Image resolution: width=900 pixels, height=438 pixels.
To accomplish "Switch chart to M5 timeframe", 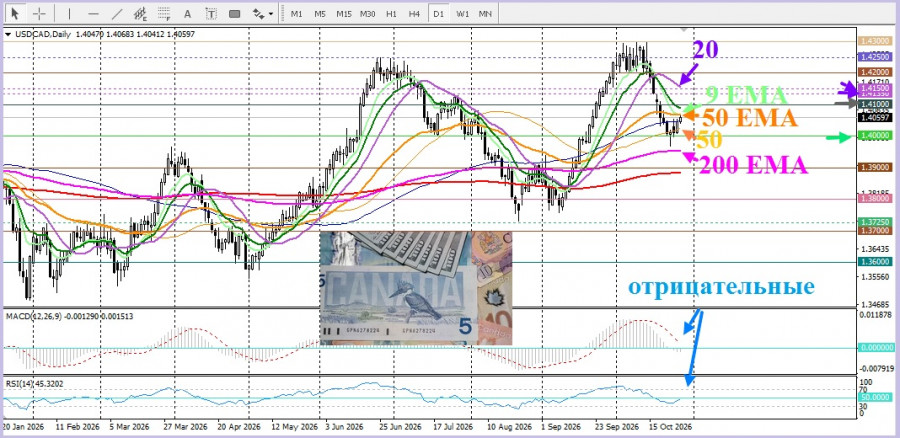I will click(320, 13).
